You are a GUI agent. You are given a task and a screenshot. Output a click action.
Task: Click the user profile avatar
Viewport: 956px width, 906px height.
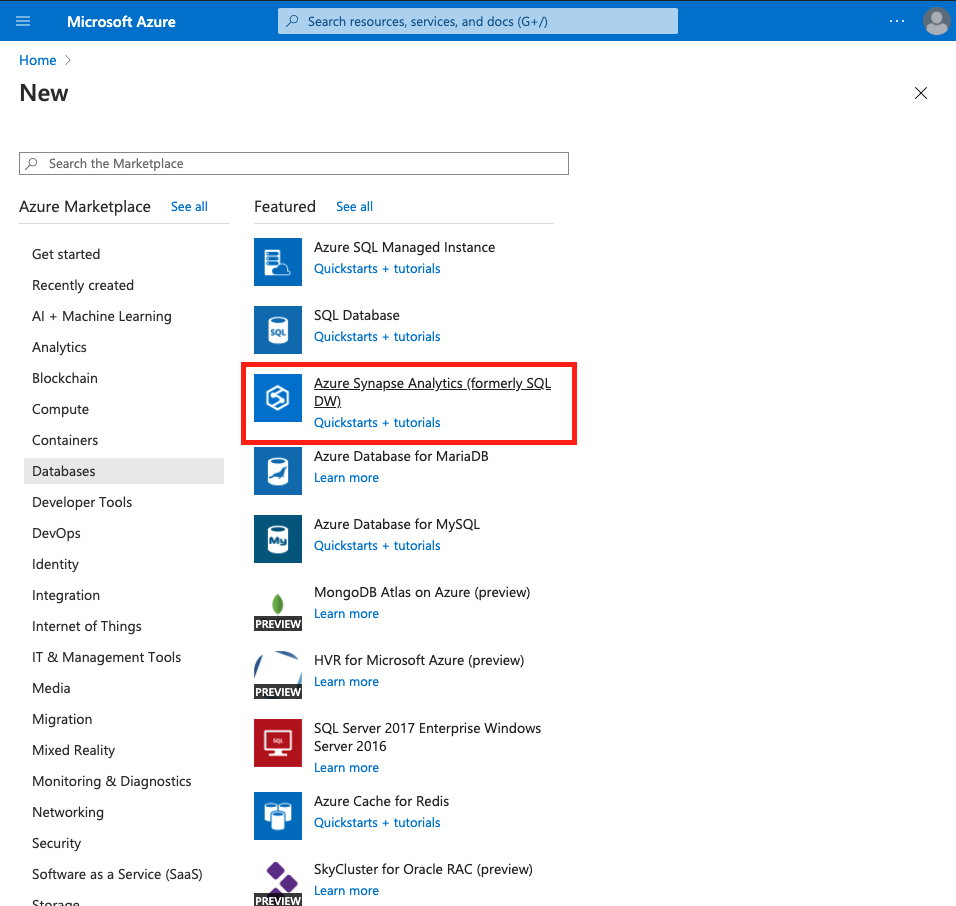pyautogui.click(x=936, y=21)
